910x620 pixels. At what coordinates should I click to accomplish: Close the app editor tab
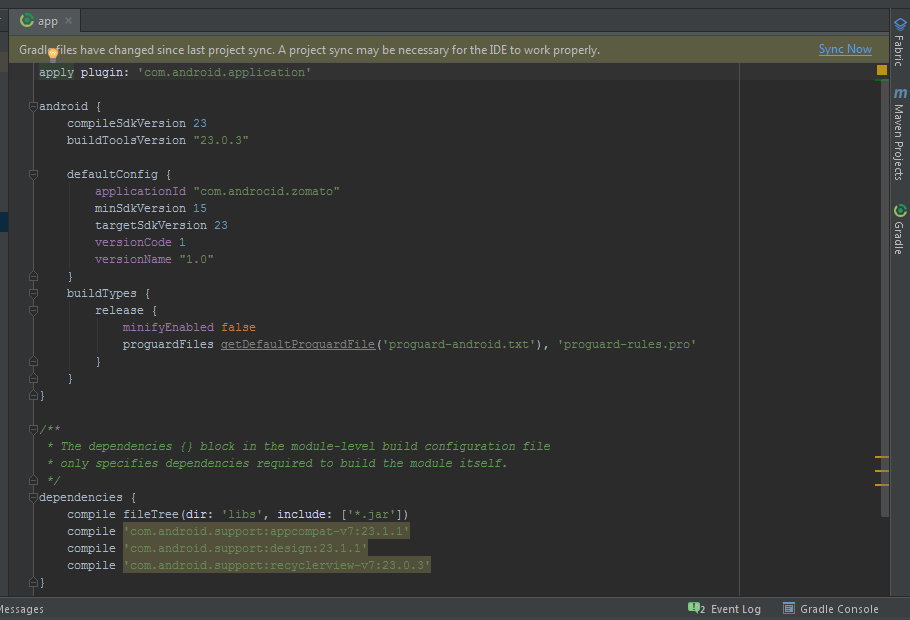pyautogui.click(x=68, y=21)
